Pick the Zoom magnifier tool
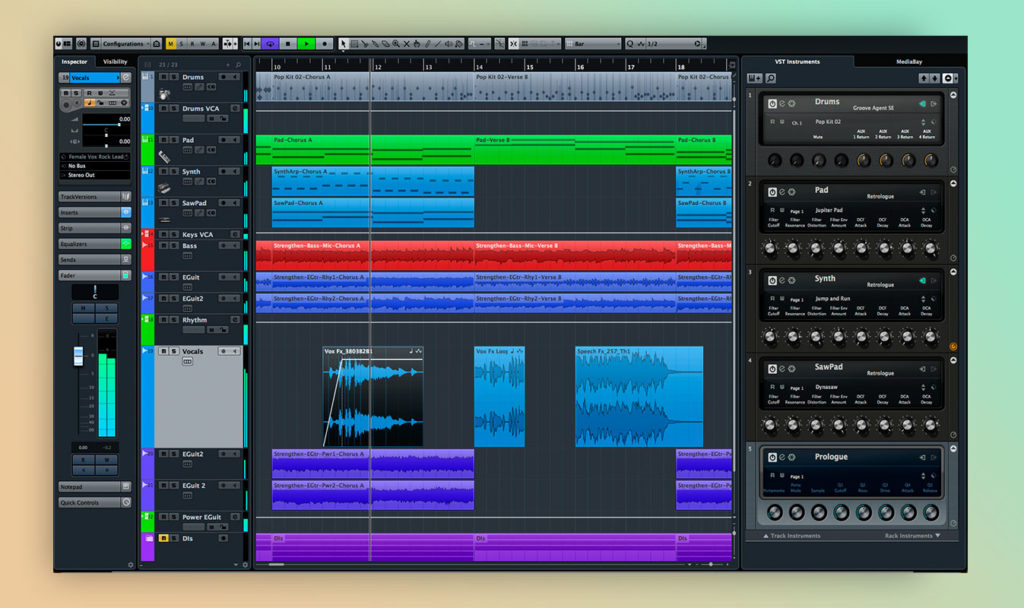1024x608 pixels. click(396, 44)
